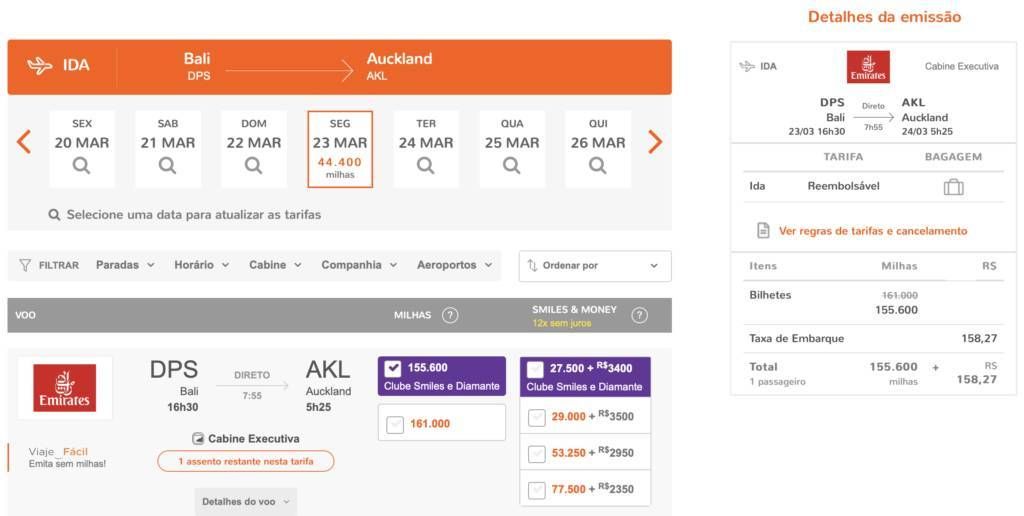Expand the Cabine filter dropdown
Image resolution: width=1024 pixels, height=516 pixels.
click(276, 265)
